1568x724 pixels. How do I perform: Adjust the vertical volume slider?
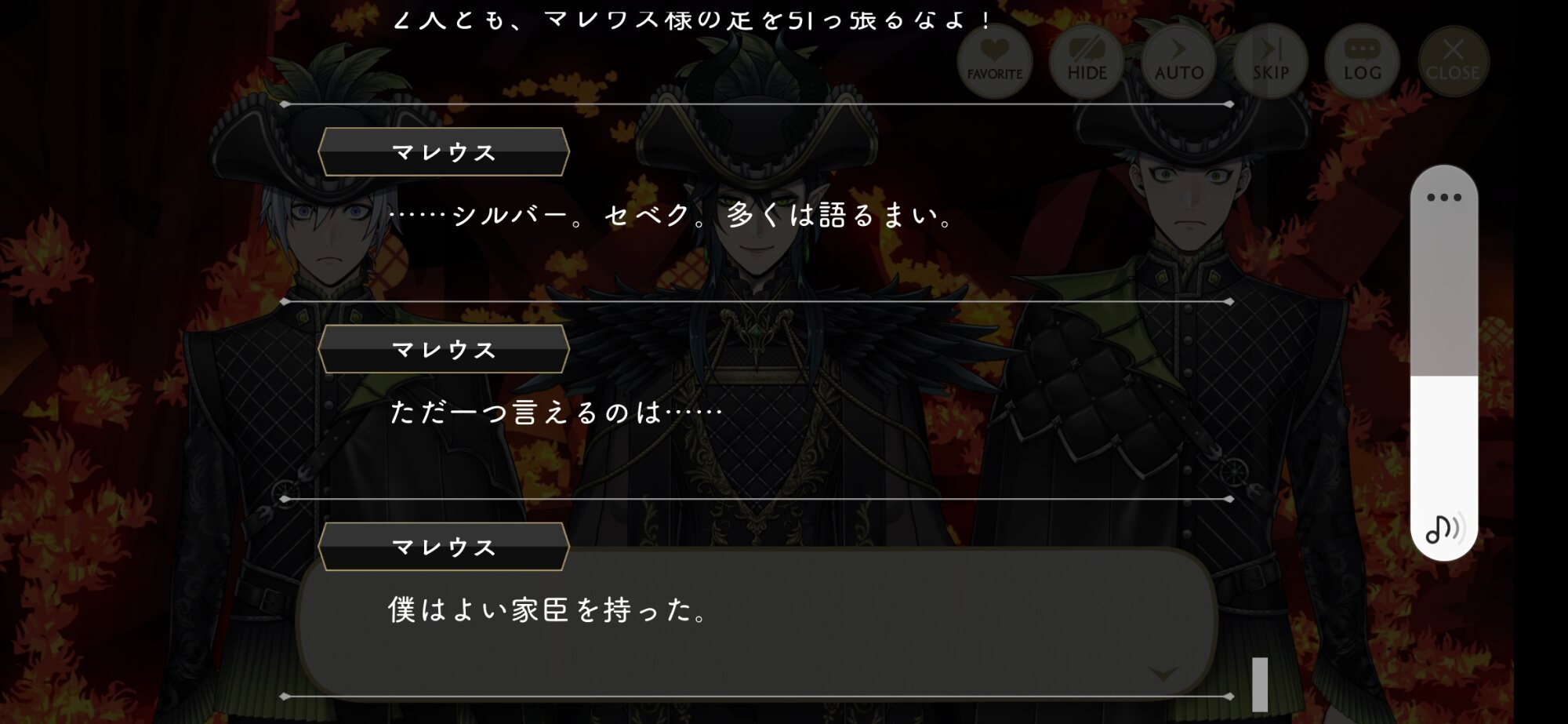1444,362
